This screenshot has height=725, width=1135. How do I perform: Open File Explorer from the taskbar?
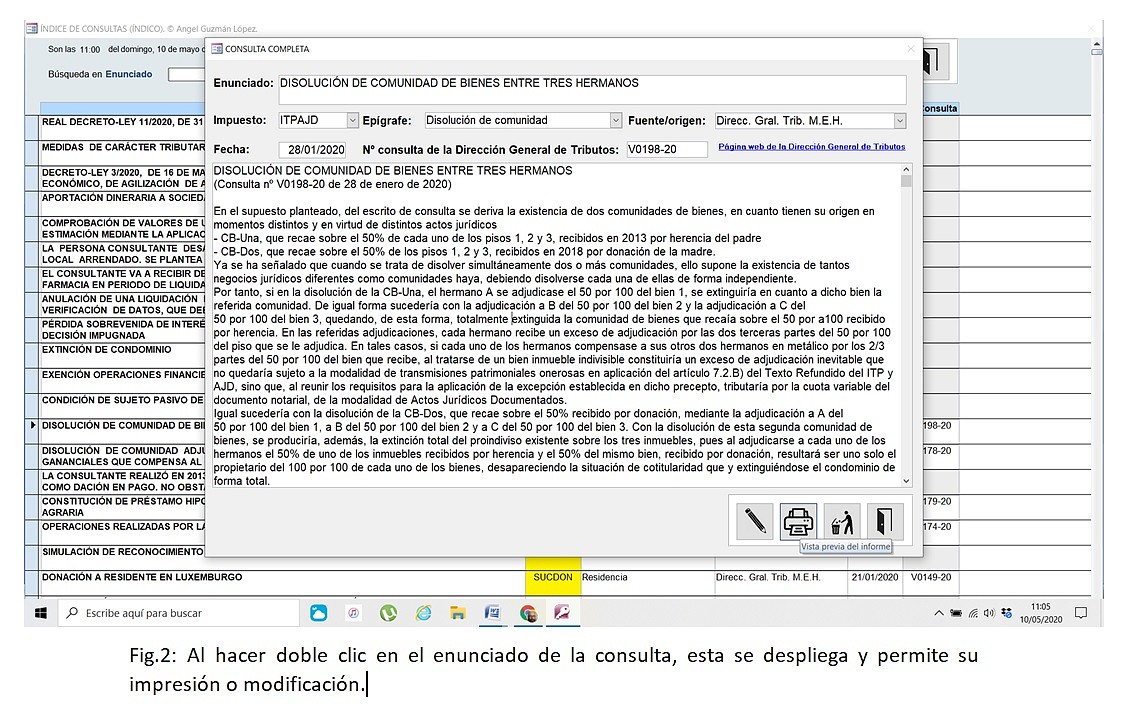coord(457,613)
